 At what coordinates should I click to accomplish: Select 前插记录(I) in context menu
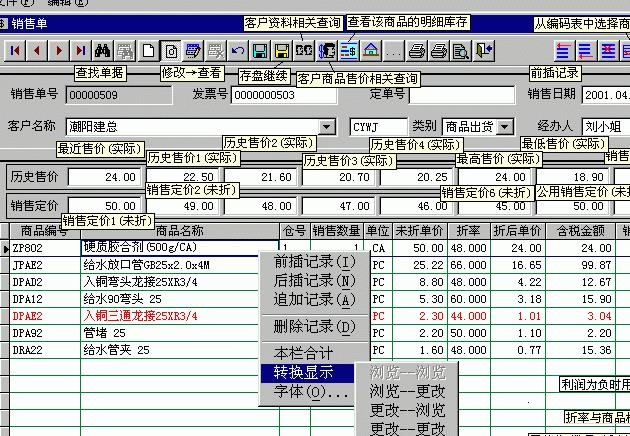coord(315,262)
